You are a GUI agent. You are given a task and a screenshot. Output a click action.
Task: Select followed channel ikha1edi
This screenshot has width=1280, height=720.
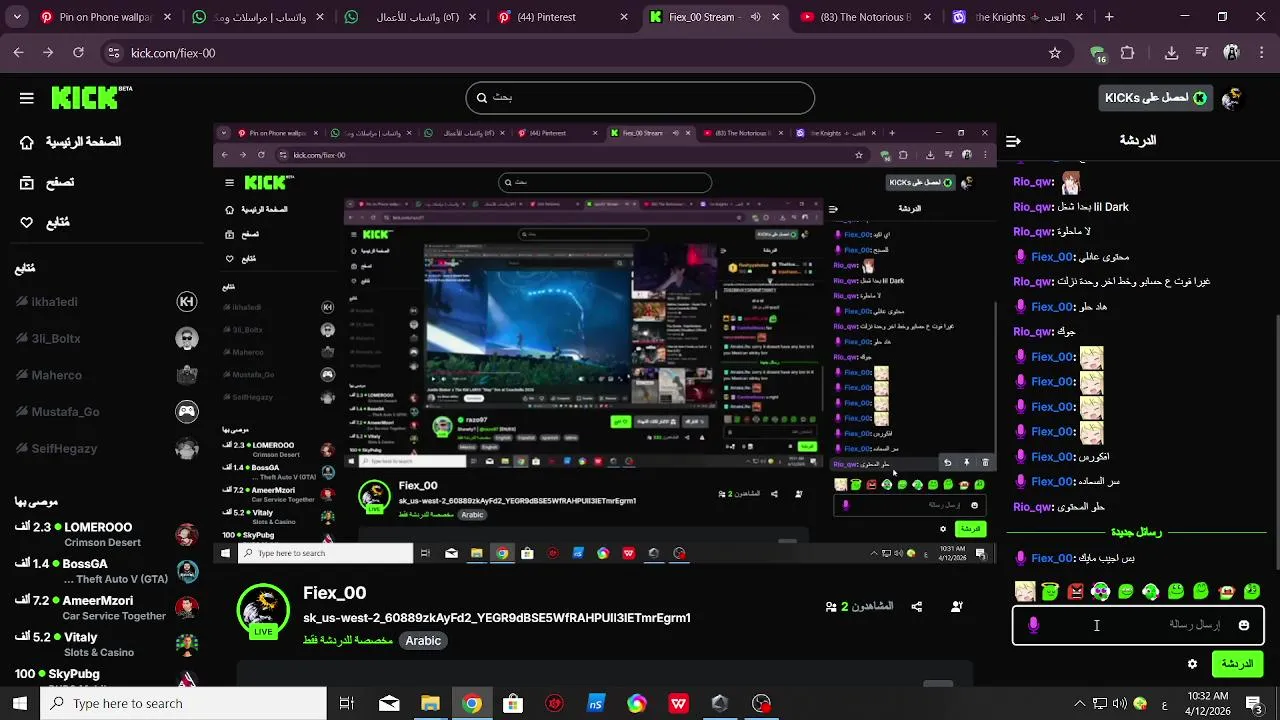pyautogui.click(x=106, y=301)
